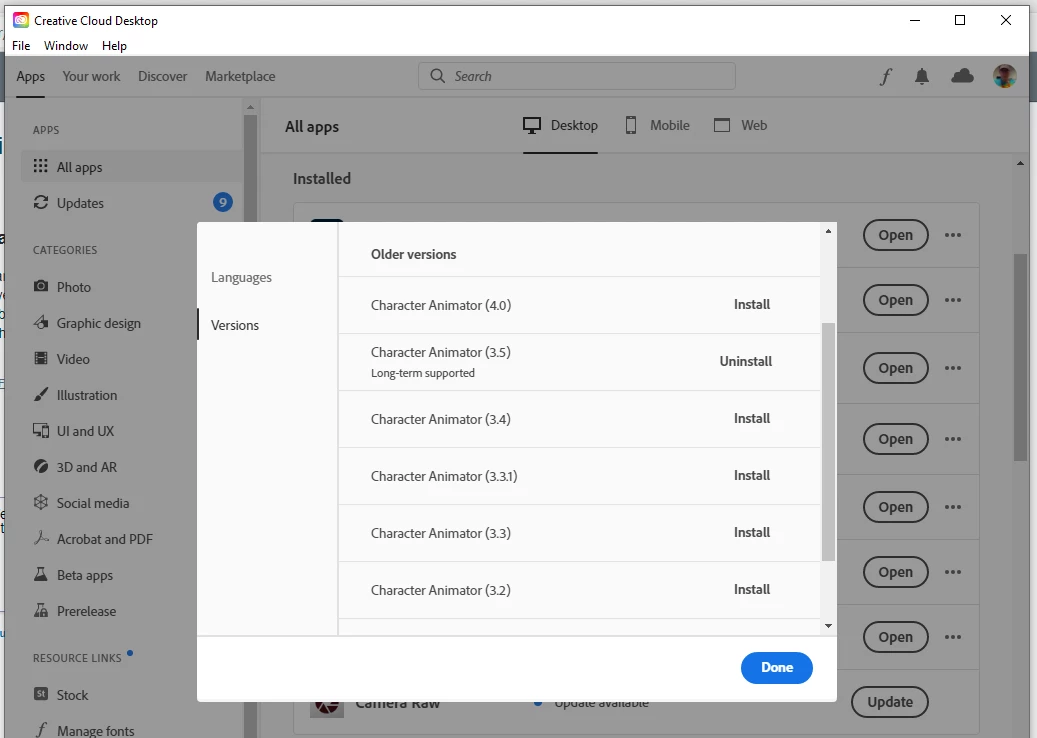Click the Updates badge showing 9
This screenshot has width=1037, height=738.
click(223, 202)
